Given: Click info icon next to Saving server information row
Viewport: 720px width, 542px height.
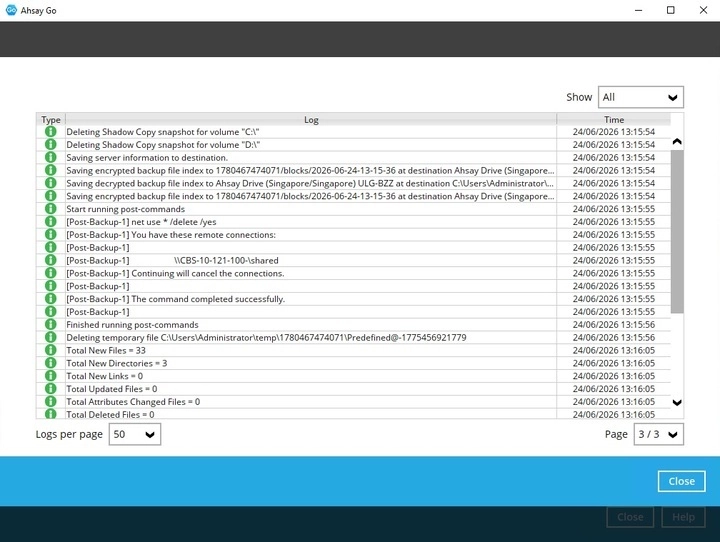Looking at the screenshot, I should click(51, 158).
